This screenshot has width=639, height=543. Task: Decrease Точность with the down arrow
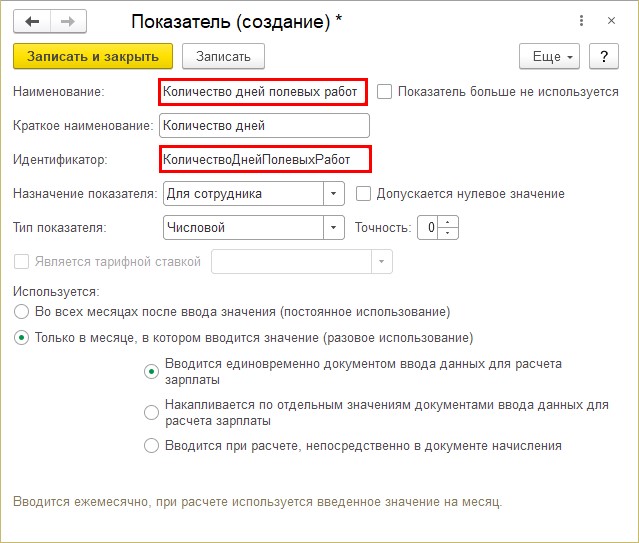(x=448, y=233)
